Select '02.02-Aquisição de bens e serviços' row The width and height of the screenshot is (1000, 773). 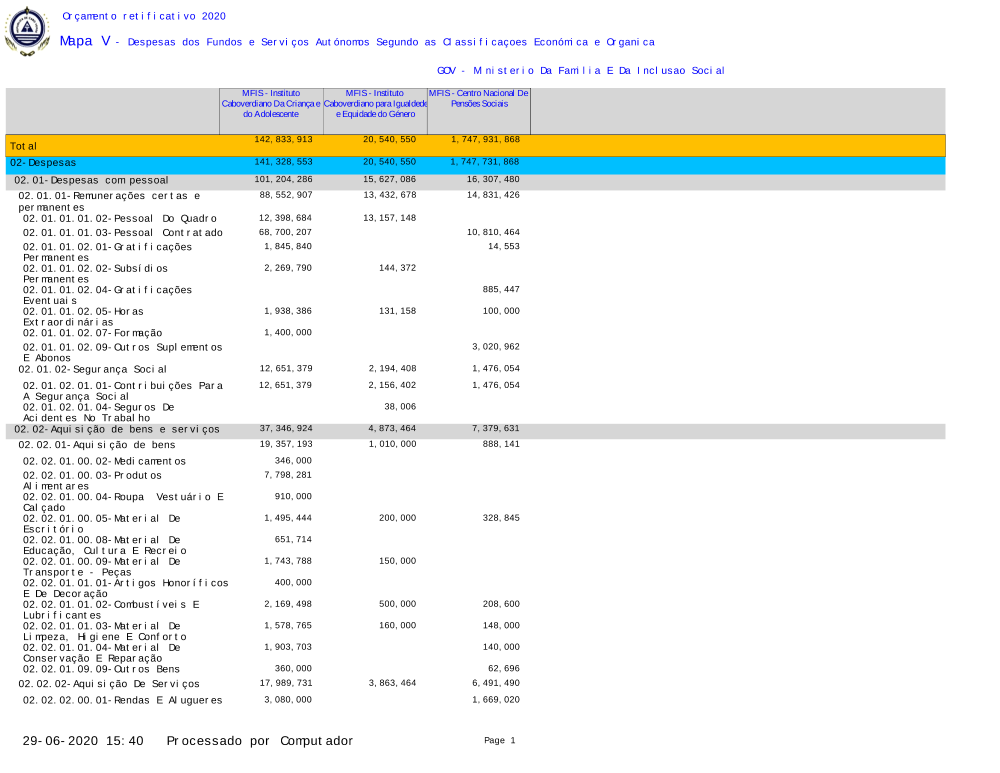(x=116, y=430)
